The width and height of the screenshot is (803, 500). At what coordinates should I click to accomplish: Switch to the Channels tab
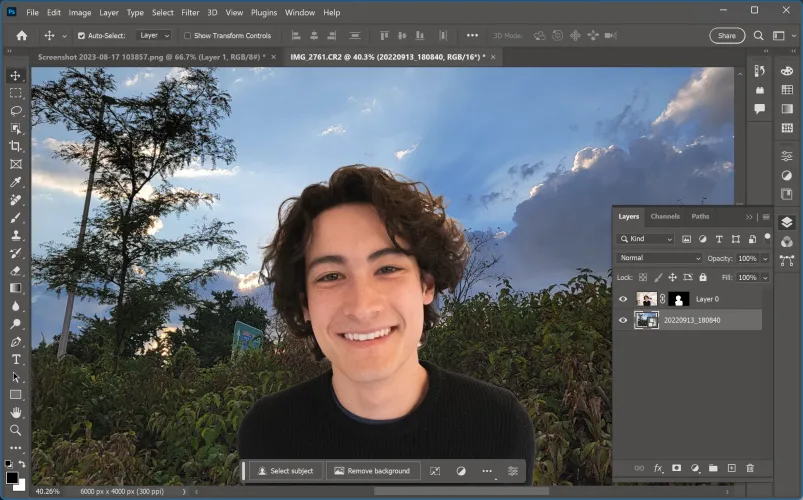click(665, 216)
